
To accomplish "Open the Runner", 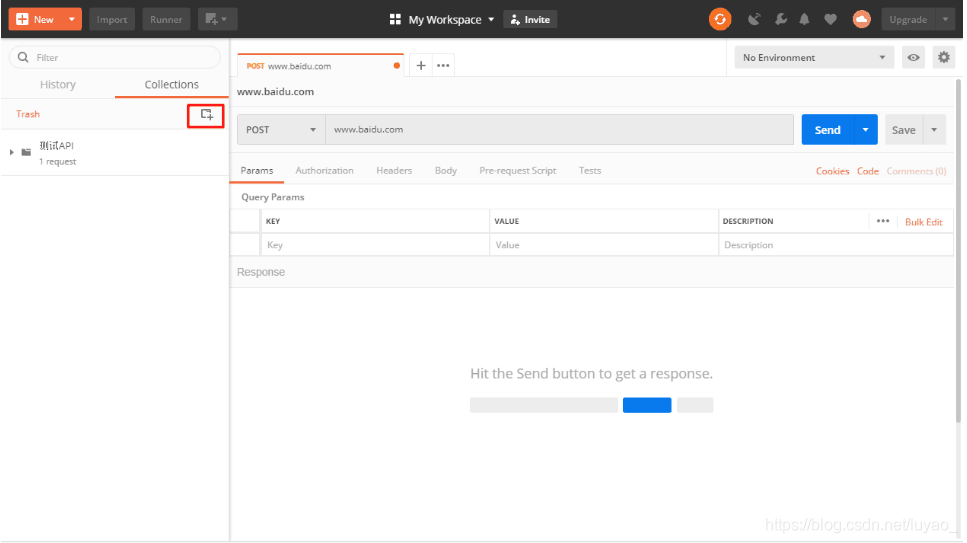I will tap(166, 20).
